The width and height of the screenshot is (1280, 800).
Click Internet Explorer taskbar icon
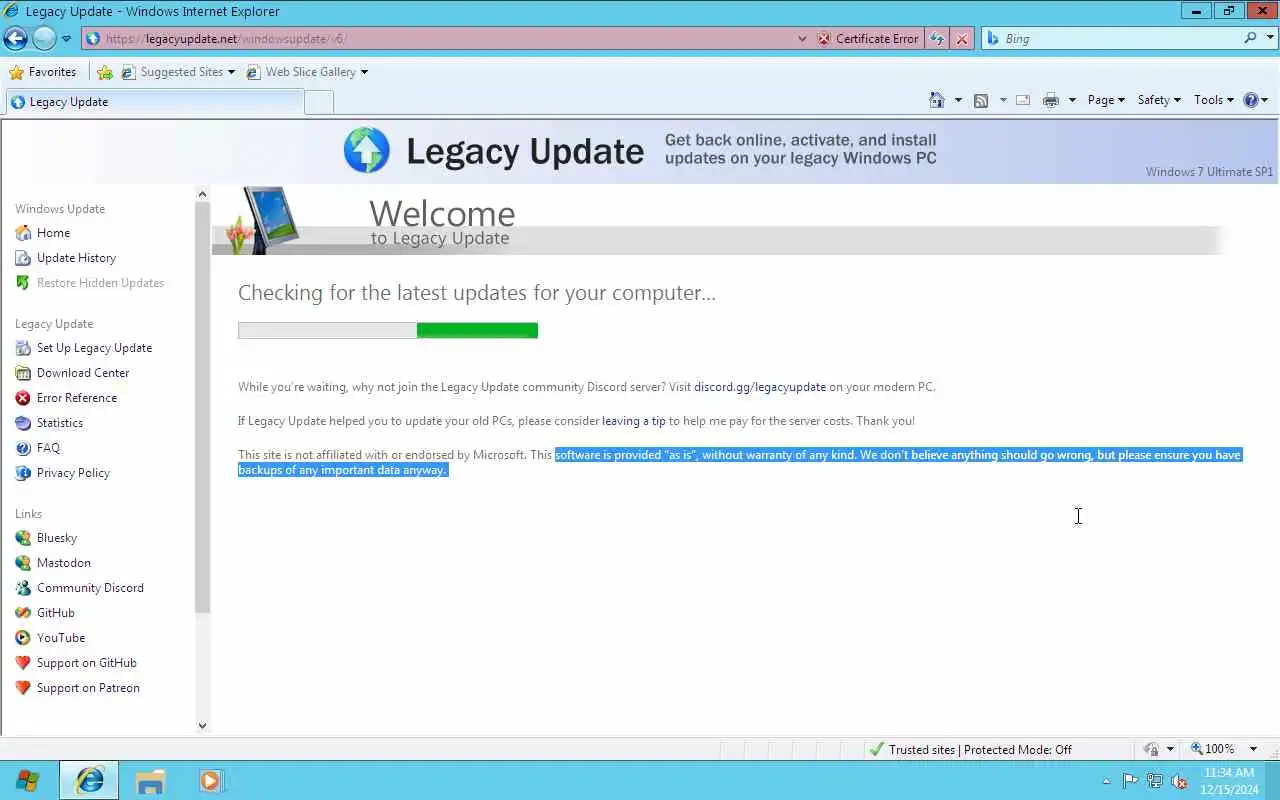[x=89, y=780]
